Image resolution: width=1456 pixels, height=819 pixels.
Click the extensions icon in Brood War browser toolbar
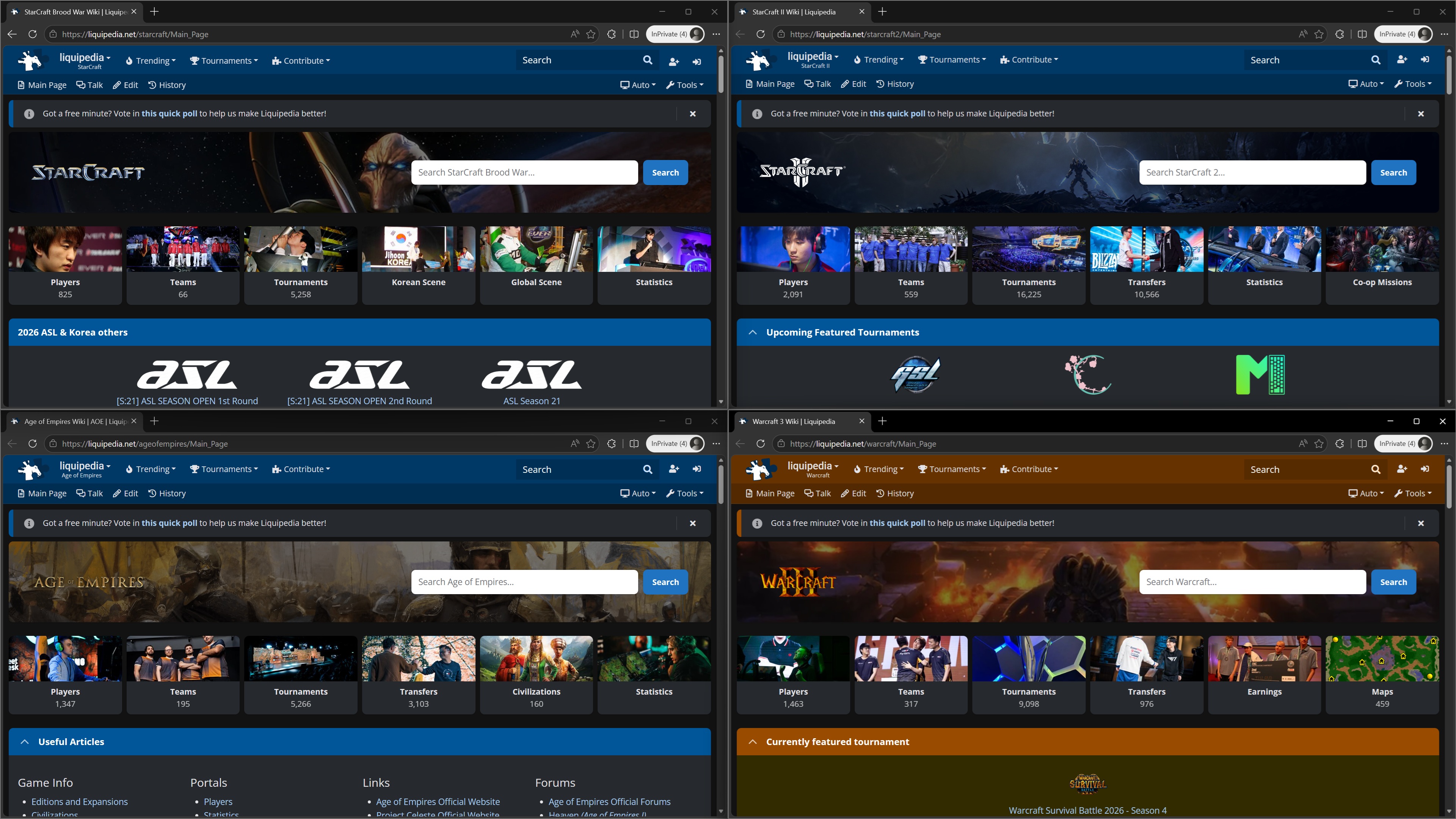(611, 34)
